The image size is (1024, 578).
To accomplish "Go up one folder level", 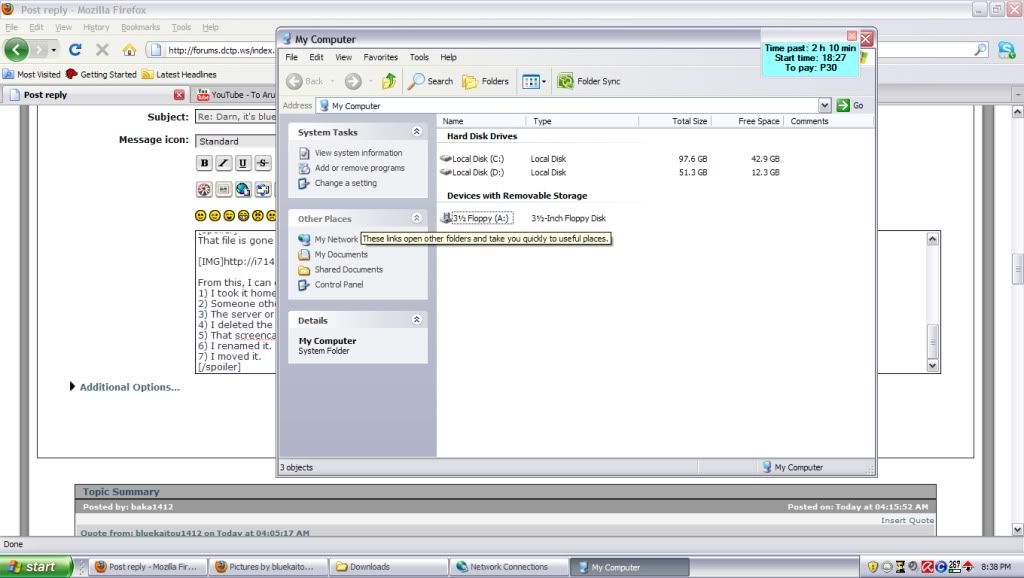I will 389,81.
